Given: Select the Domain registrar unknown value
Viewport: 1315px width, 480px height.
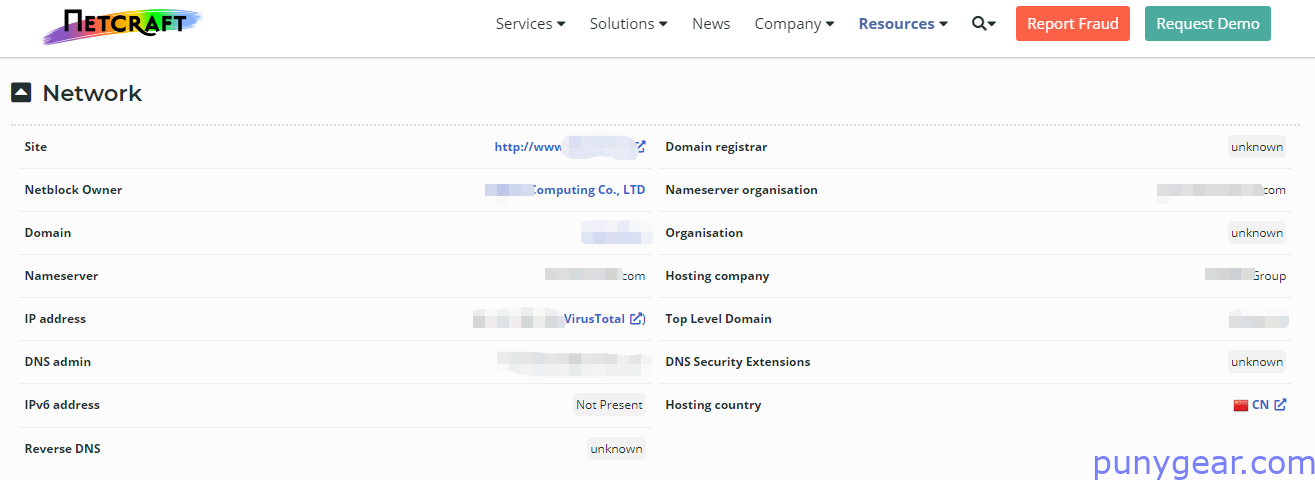Looking at the screenshot, I should pyautogui.click(x=1257, y=147).
